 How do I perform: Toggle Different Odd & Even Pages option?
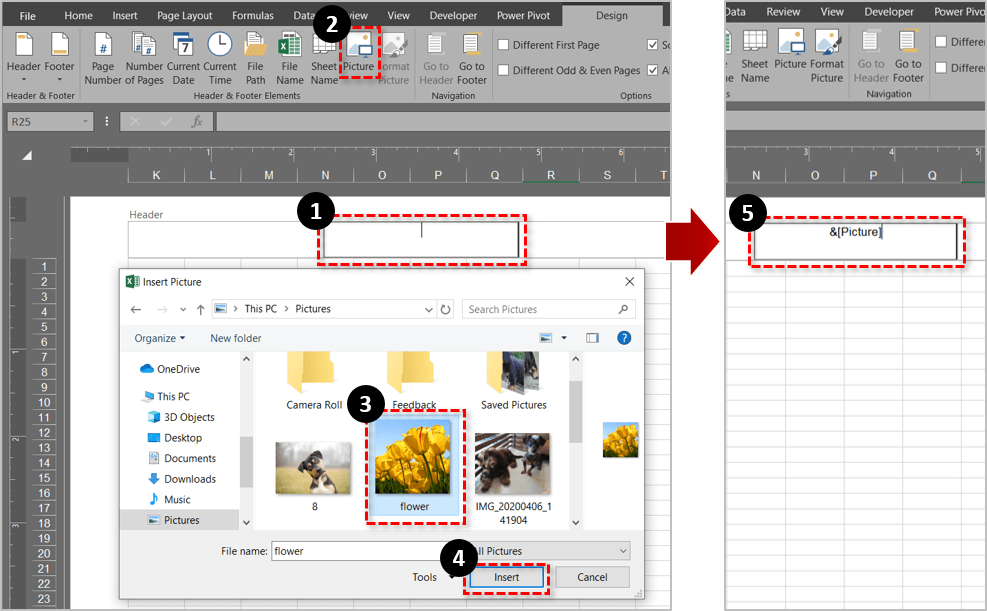[x=504, y=71]
